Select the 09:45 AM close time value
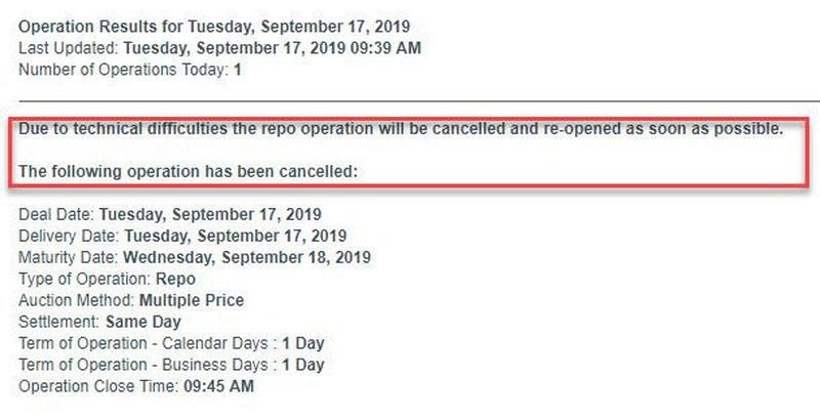Viewport: 820px width, 420px height. [218, 386]
